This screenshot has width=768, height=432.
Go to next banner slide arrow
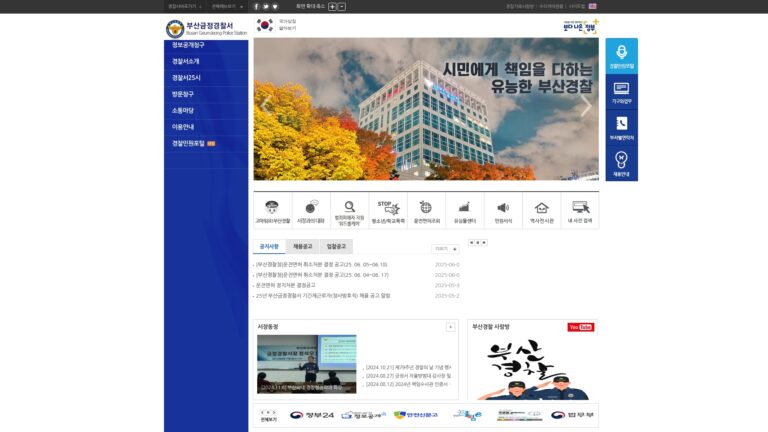[x=586, y=105]
